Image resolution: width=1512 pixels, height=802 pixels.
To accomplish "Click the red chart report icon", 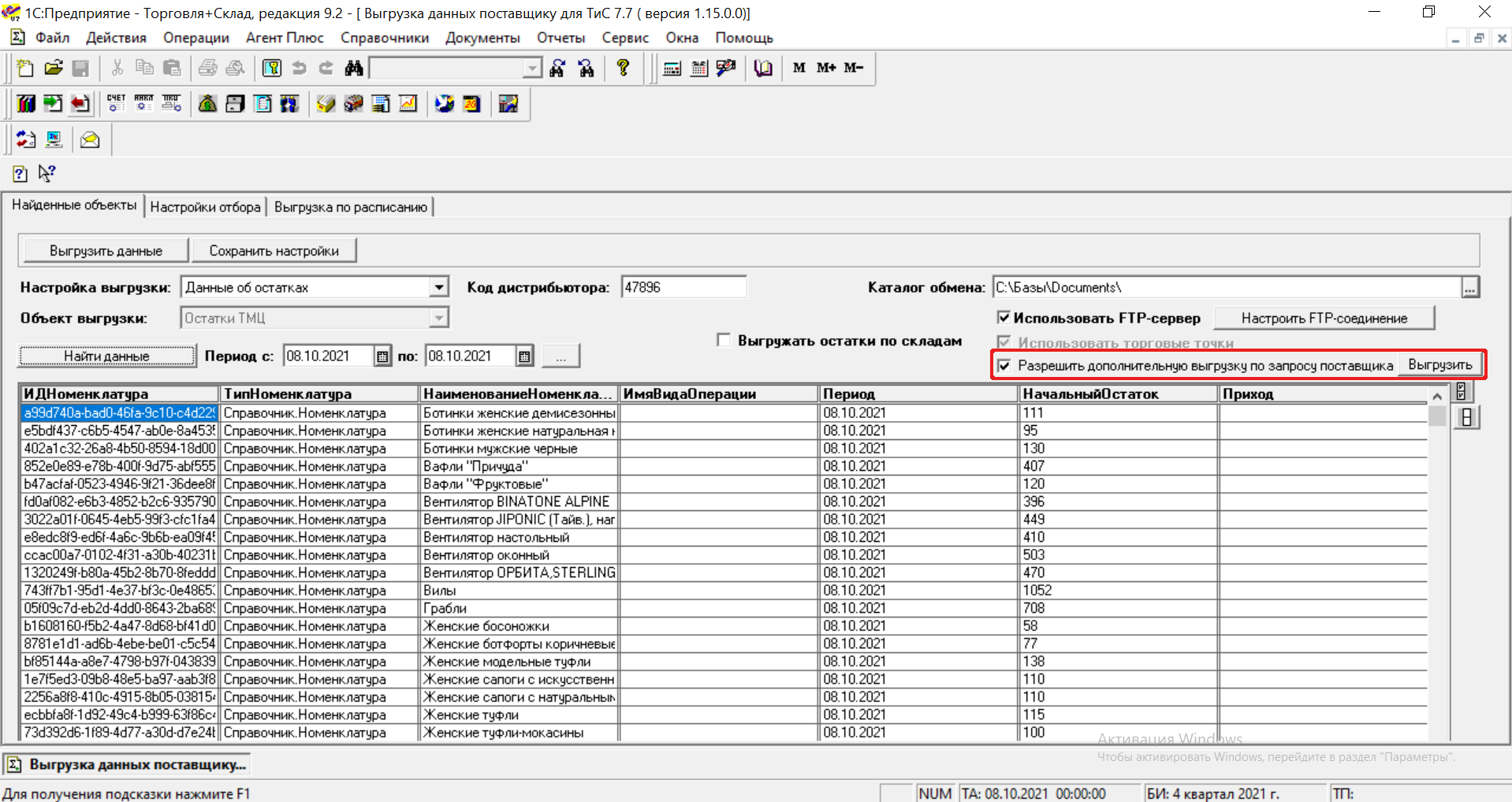I will coord(408,104).
